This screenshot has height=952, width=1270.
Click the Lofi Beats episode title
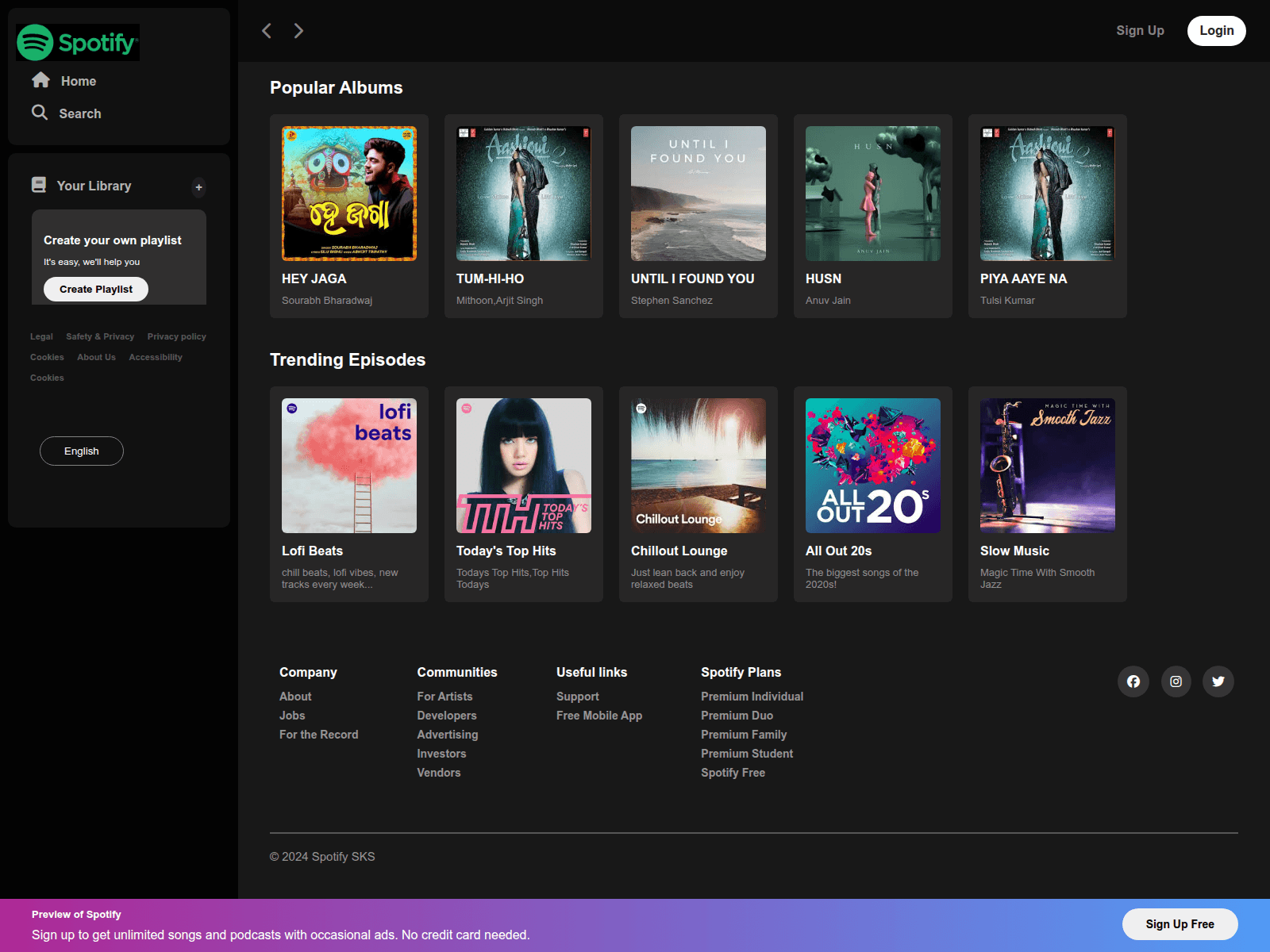[x=312, y=551]
